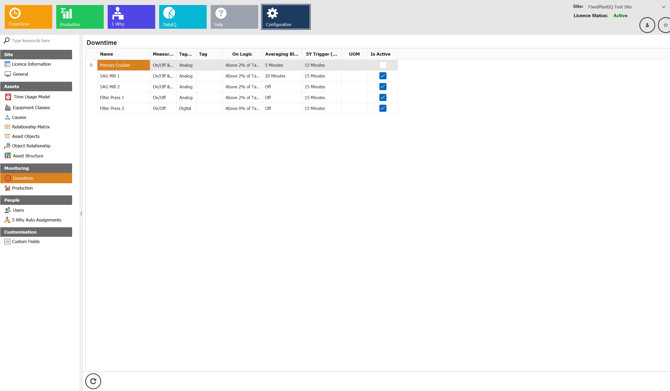Sort by the Is Active column header
670x391 pixels.
(x=381, y=54)
